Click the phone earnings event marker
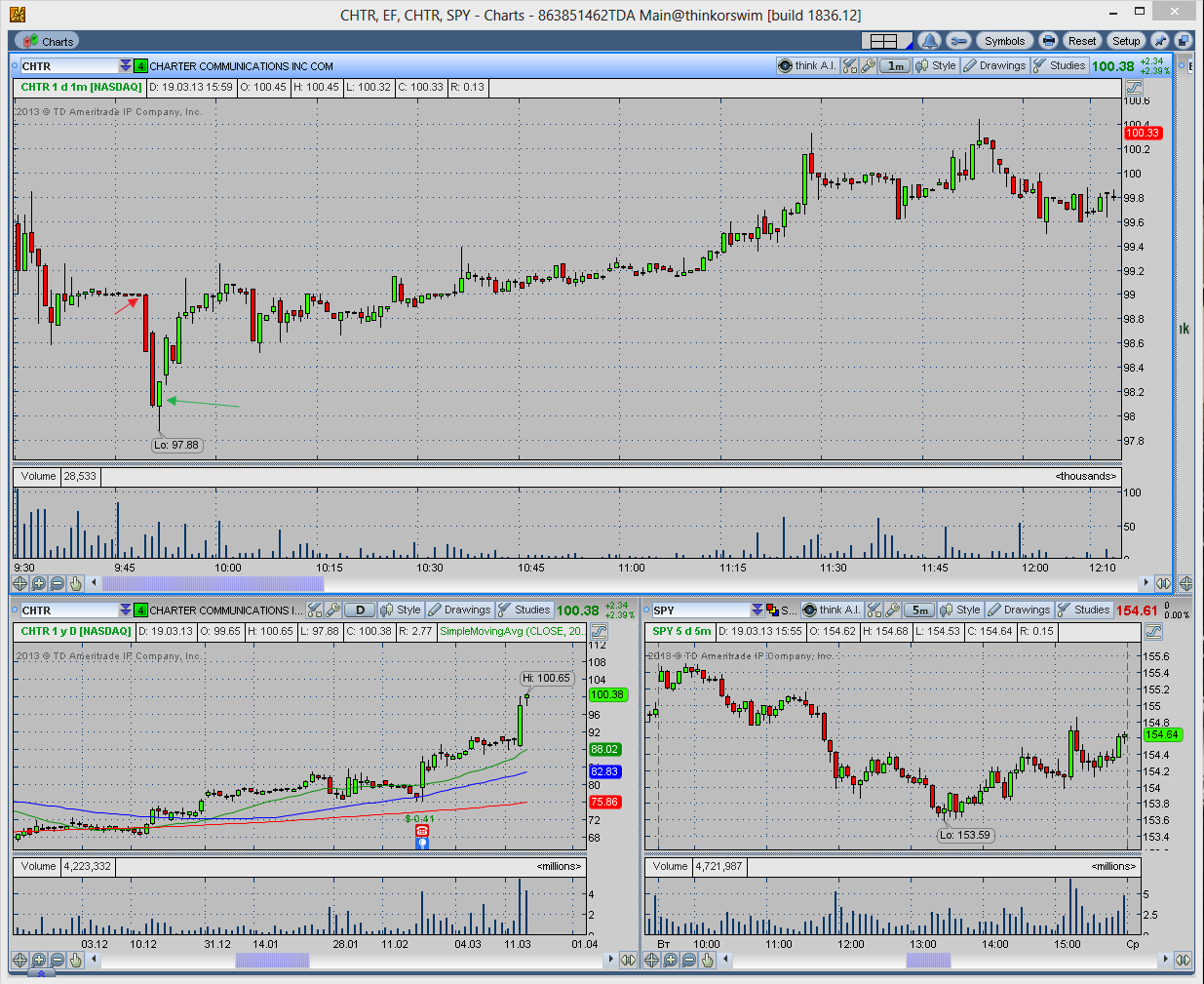Viewport: 1204px width, 984px height. 422,831
